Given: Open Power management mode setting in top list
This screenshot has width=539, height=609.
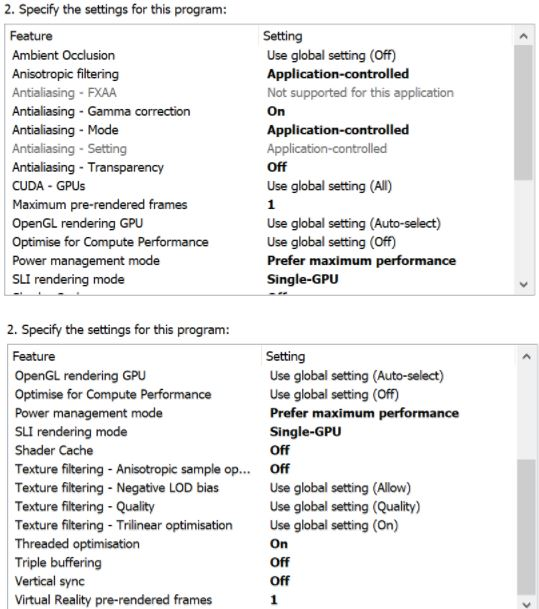Looking at the screenshot, I should point(361,261).
